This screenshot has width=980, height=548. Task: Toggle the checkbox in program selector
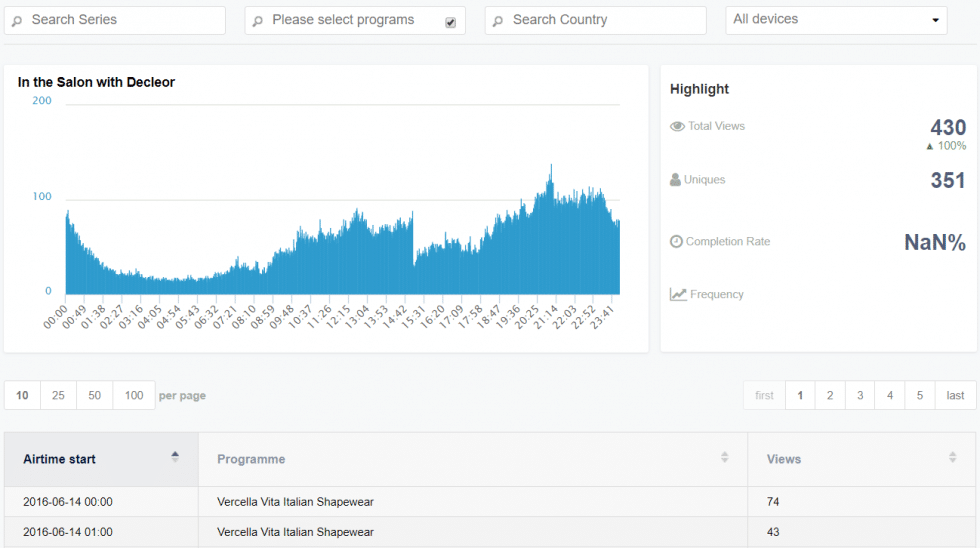[x=450, y=22]
